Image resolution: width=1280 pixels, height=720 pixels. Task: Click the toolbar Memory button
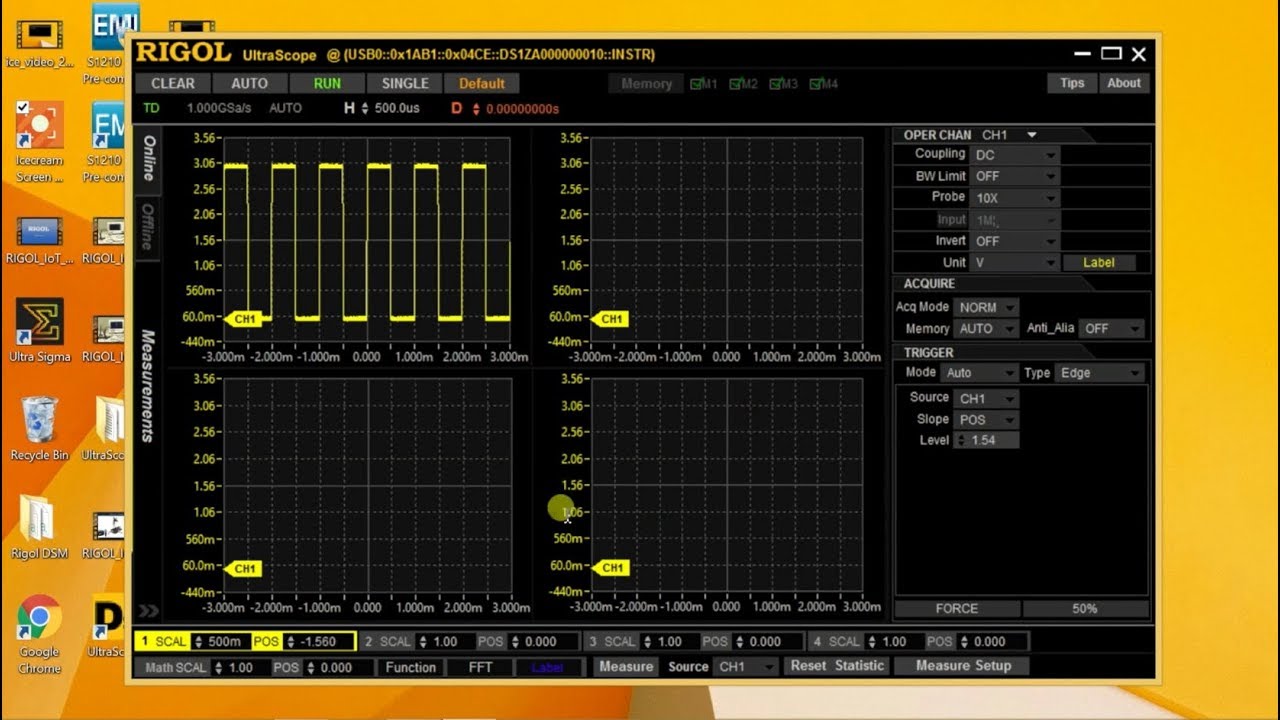tap(646, 84)
